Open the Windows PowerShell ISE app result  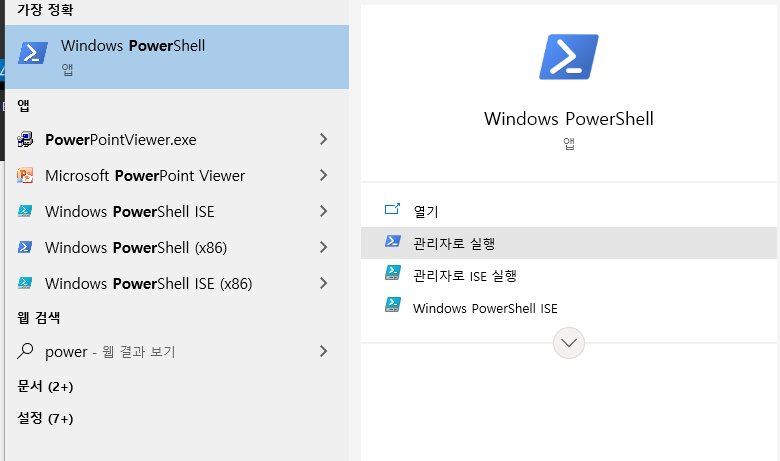coord(177,211)
